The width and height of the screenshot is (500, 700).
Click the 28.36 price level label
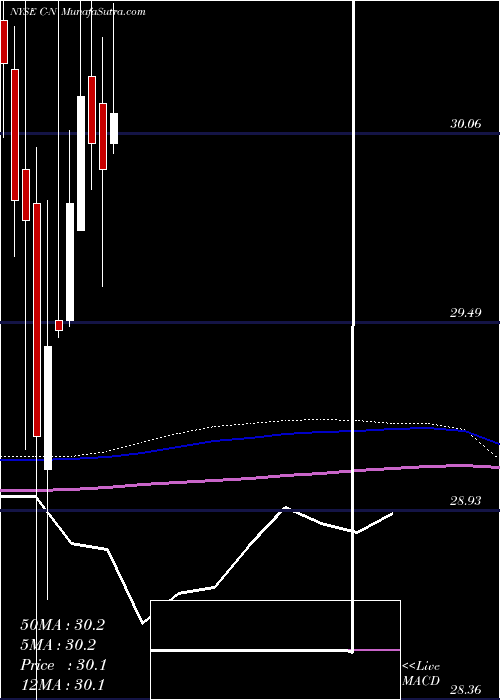pyautogui.click(x=465, y=690)
